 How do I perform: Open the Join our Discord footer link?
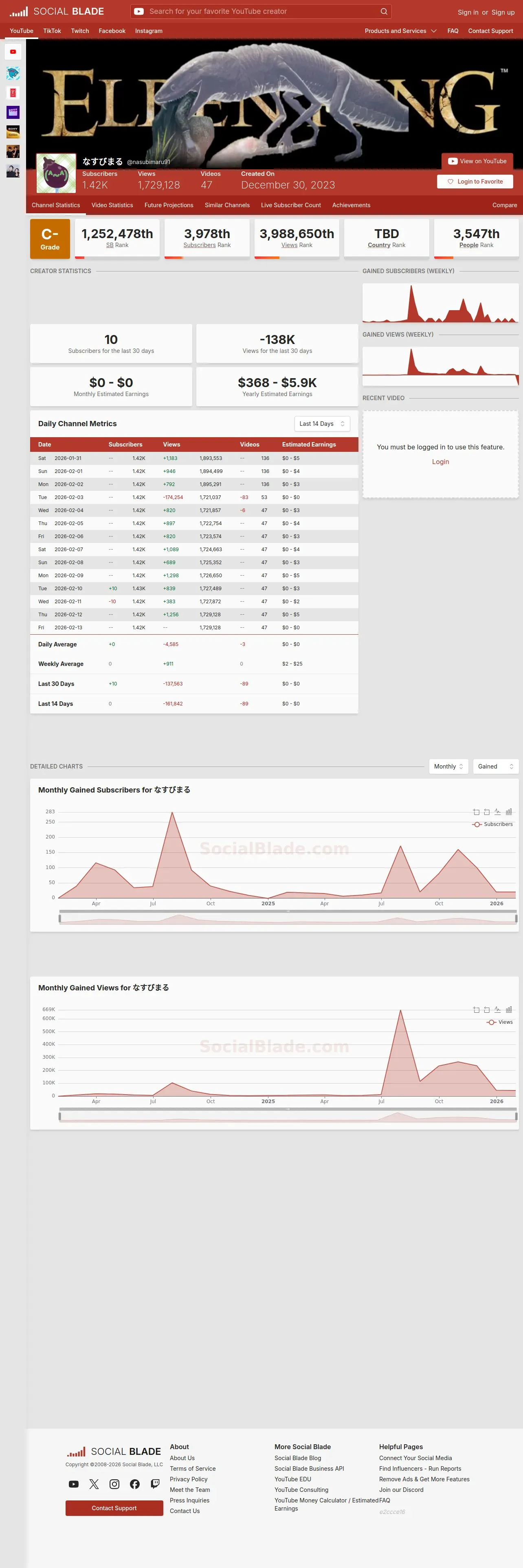click(401, 1489)
